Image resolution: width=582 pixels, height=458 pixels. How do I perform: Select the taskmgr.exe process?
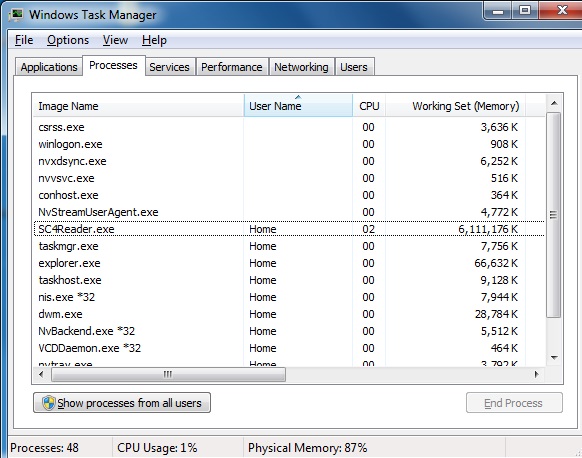tap(289, 246)
